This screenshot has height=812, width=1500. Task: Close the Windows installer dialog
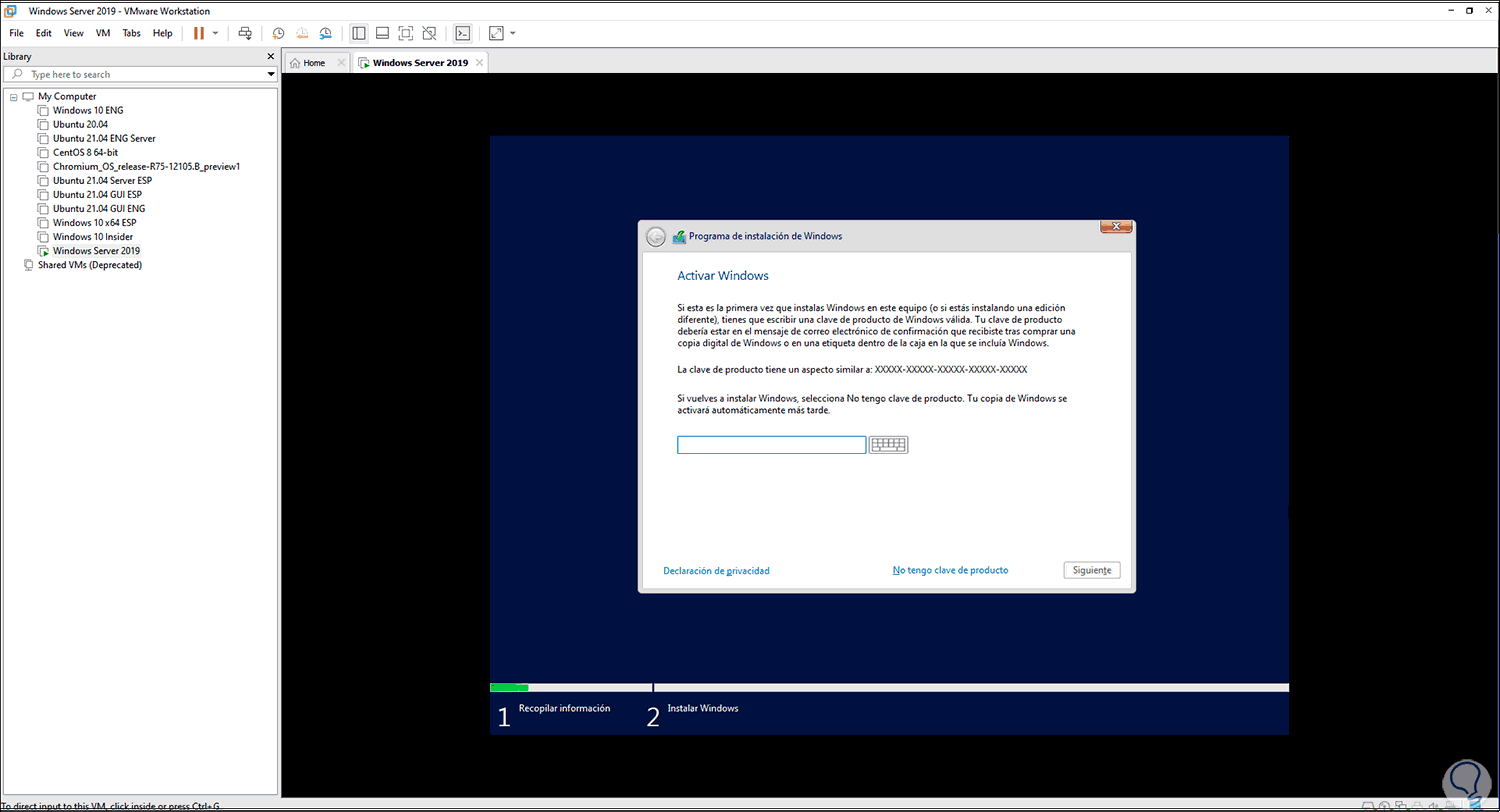click(x=1115, y=227)
